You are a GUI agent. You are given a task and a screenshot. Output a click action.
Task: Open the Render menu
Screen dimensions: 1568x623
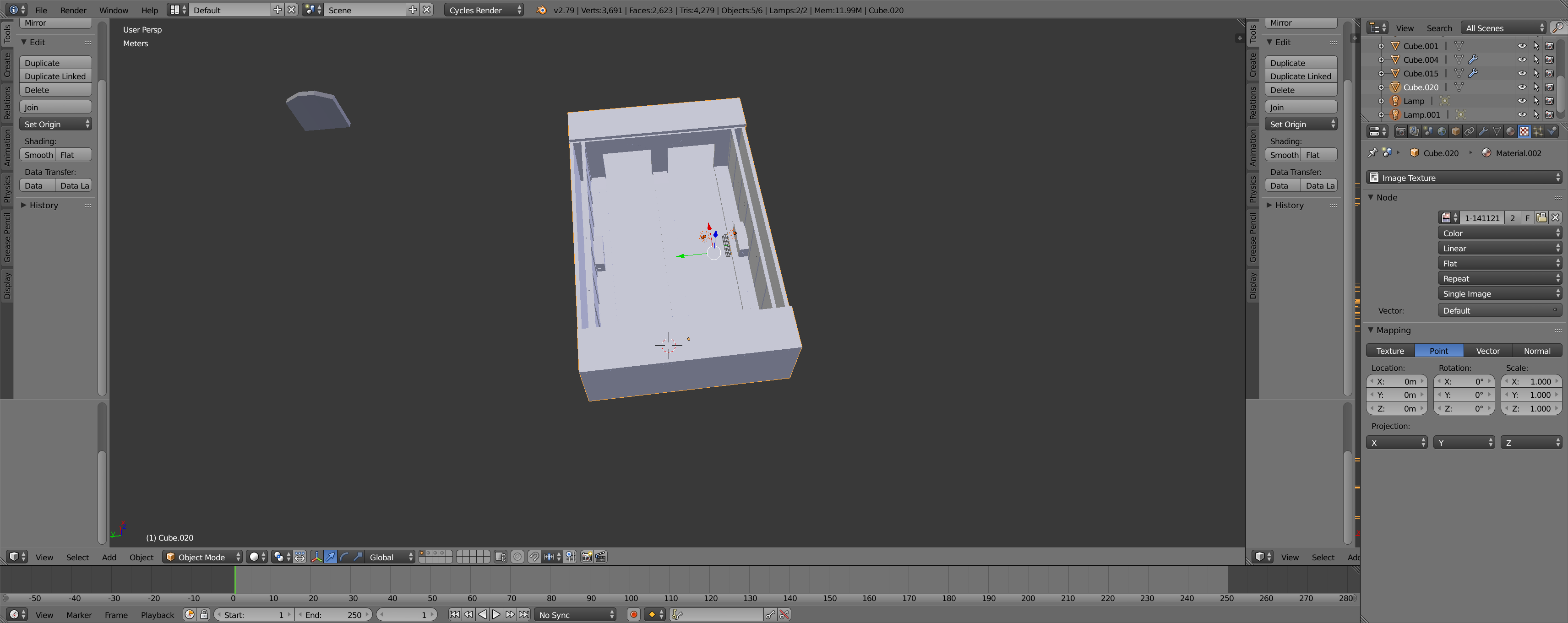[73, 10]
